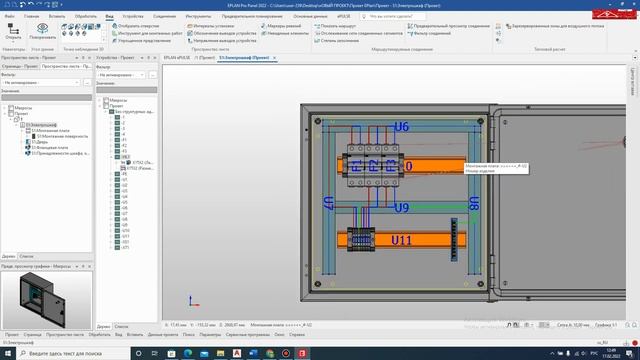
Task: Toggle Отобразить отверстия in the ribbon
Action: pyautogui.click(x=136, y=26)
